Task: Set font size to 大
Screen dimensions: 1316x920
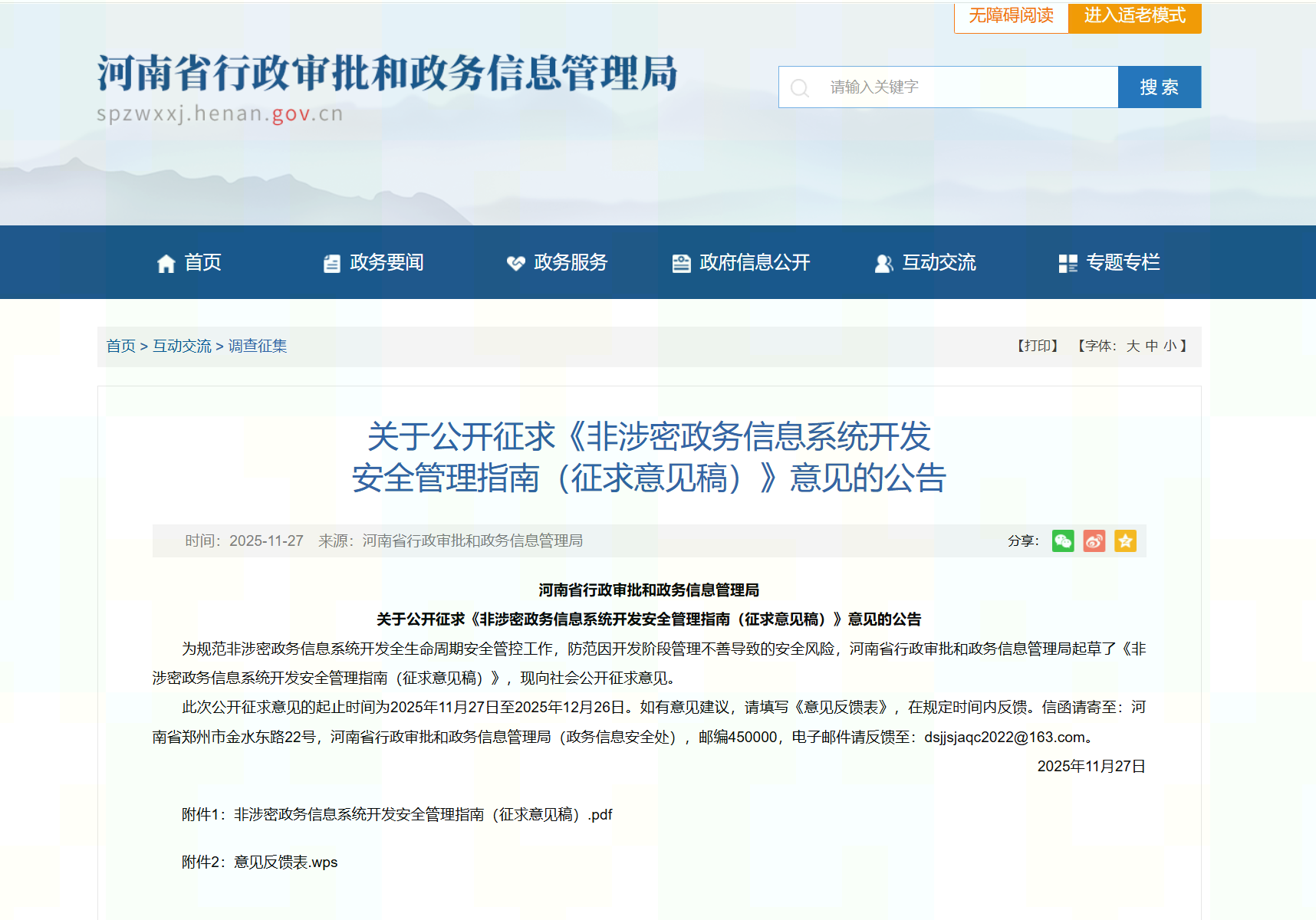Action: click(1133, 347)
